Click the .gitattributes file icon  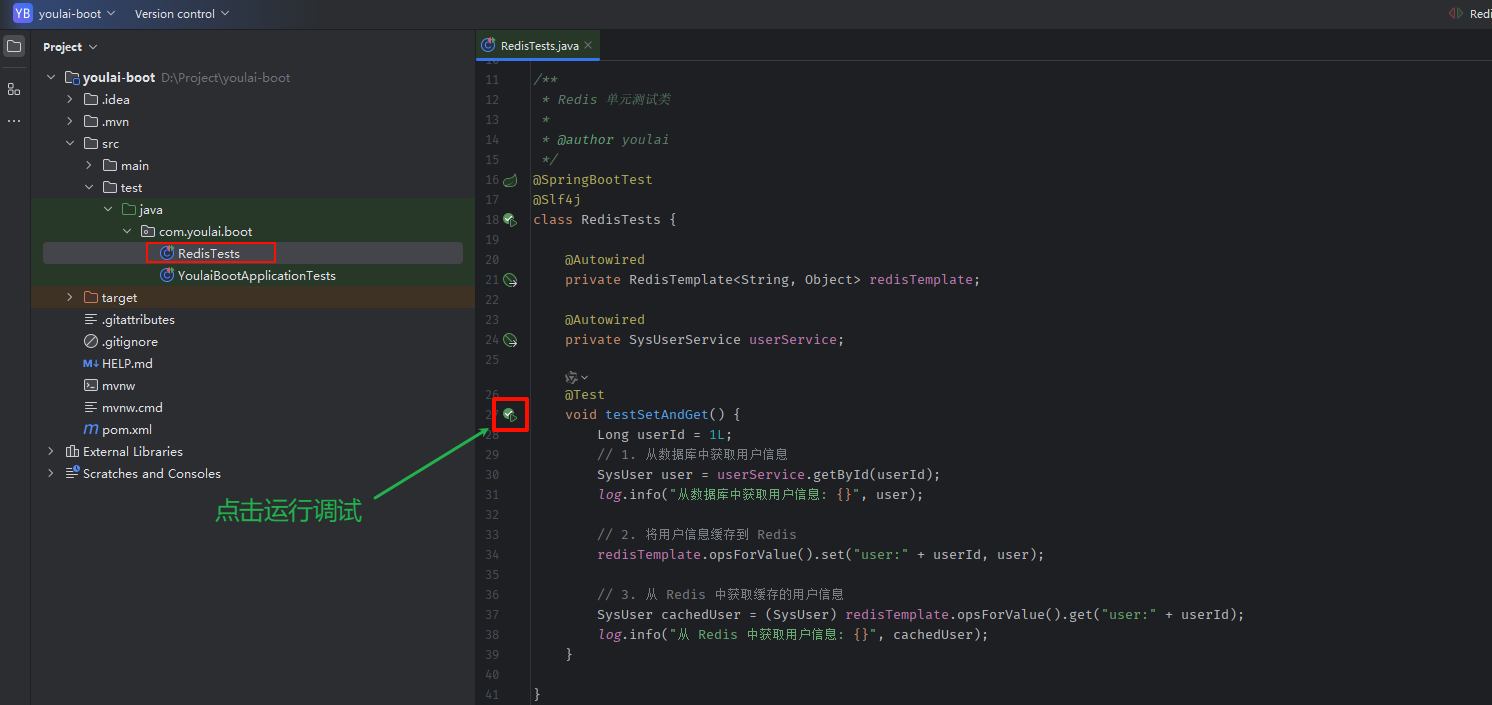91,320
